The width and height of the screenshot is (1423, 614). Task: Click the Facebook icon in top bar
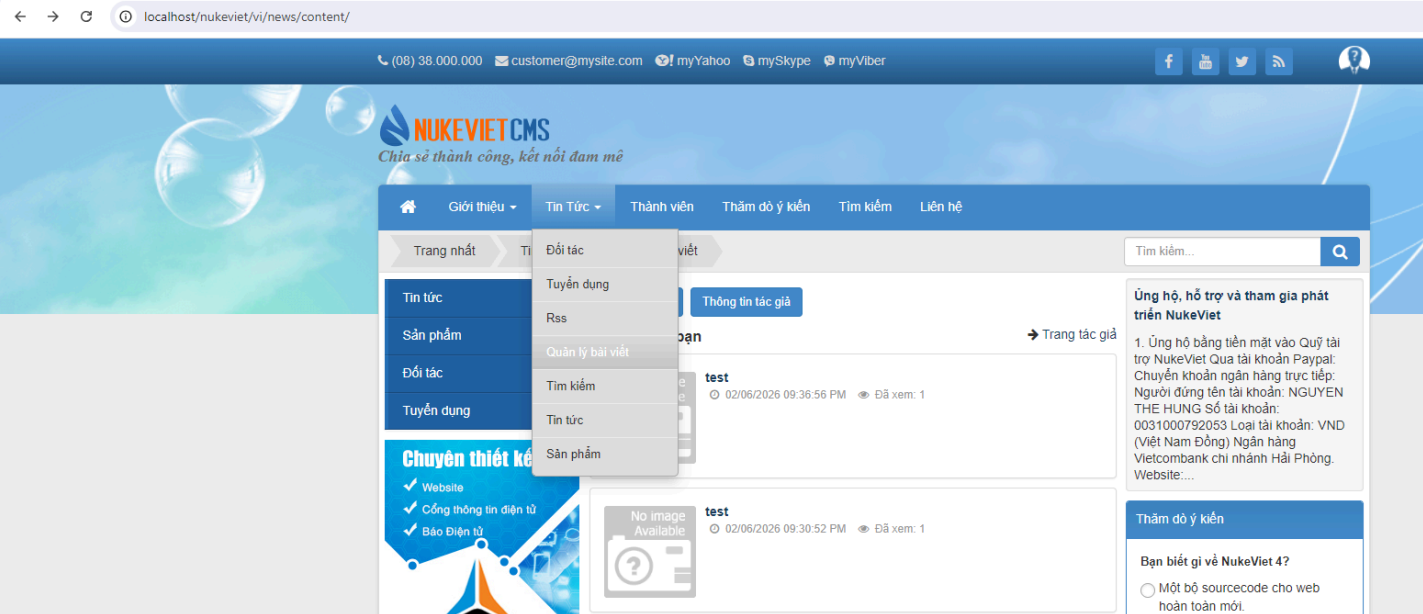click(x=1168, y=62)
